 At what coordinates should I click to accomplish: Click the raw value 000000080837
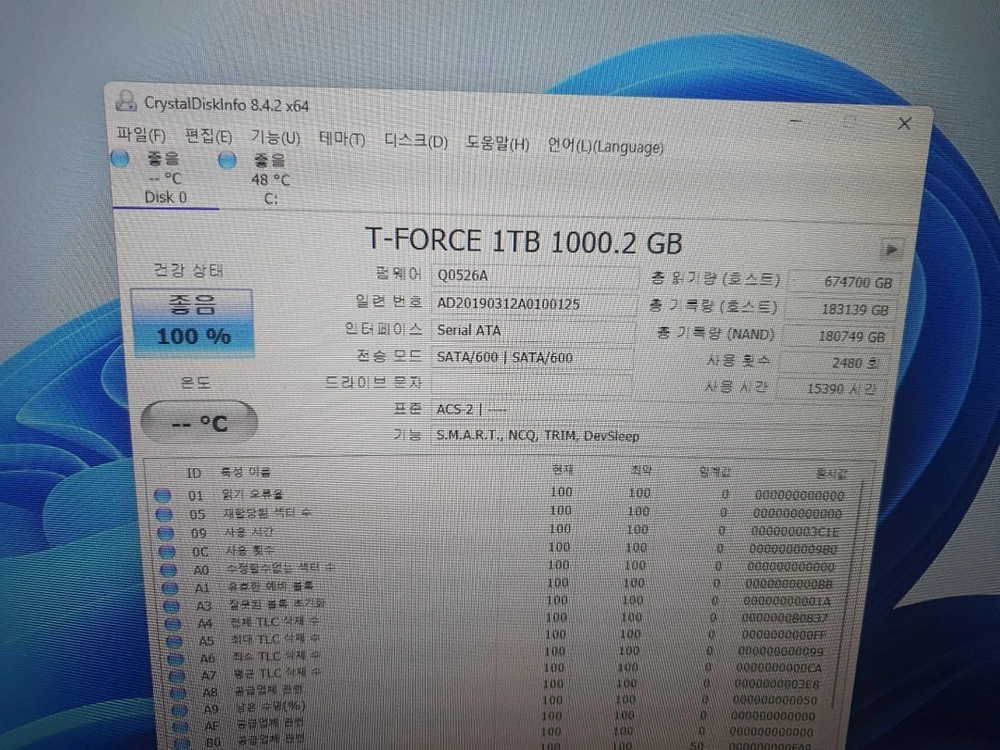tap(784, 617)
